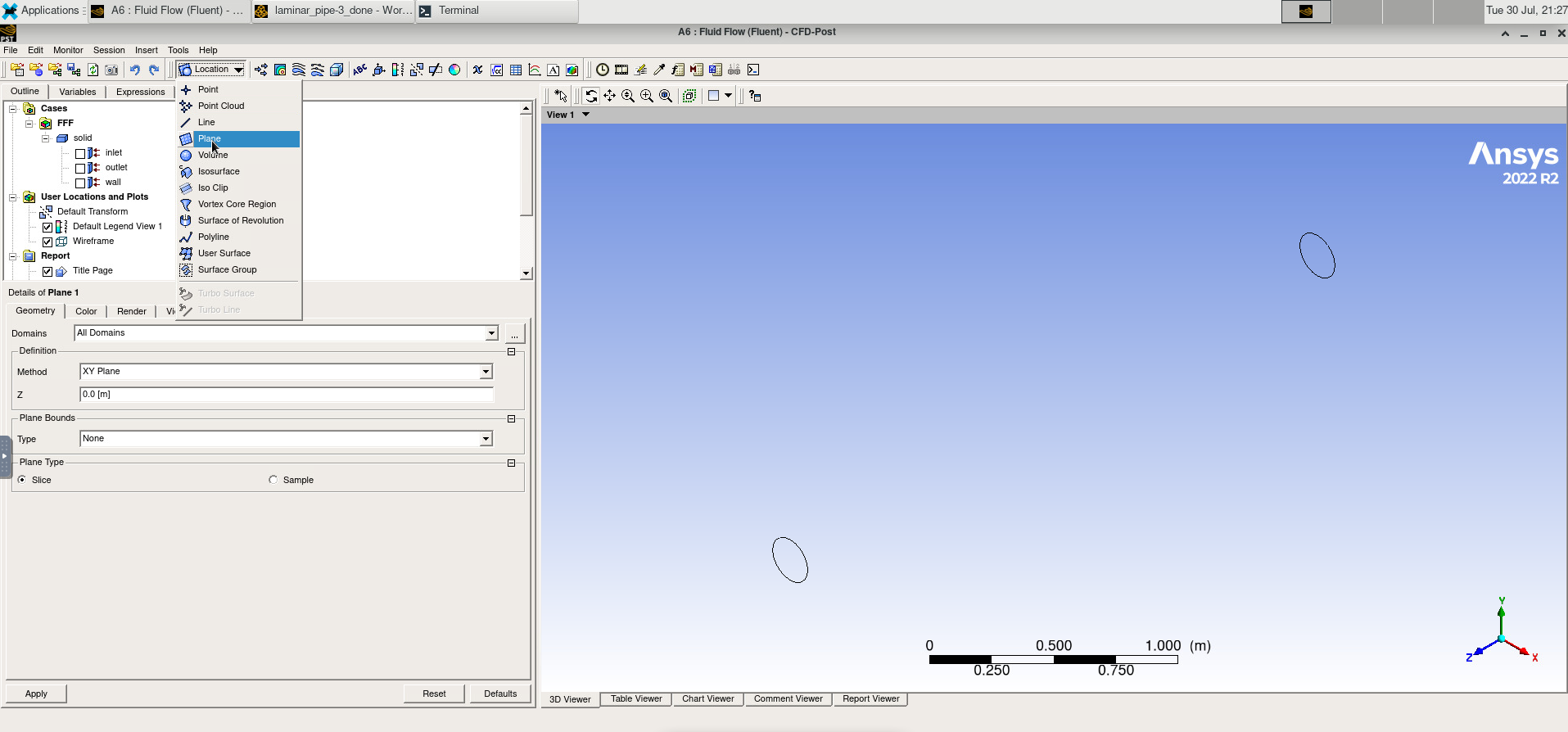
Task: Open the View 1 dropdown arrow
Action: coord(585,115)
